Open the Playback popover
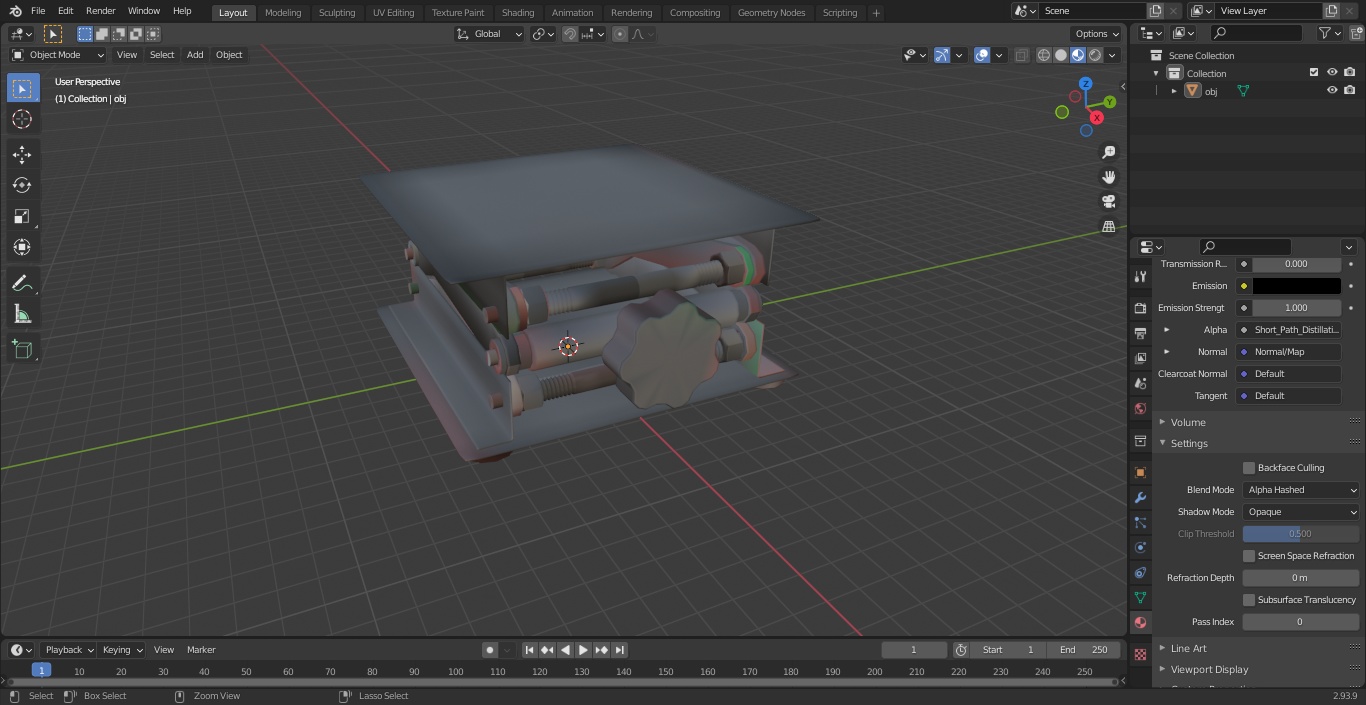Screen dimensions: 1366x705 (x=68, y=650)
